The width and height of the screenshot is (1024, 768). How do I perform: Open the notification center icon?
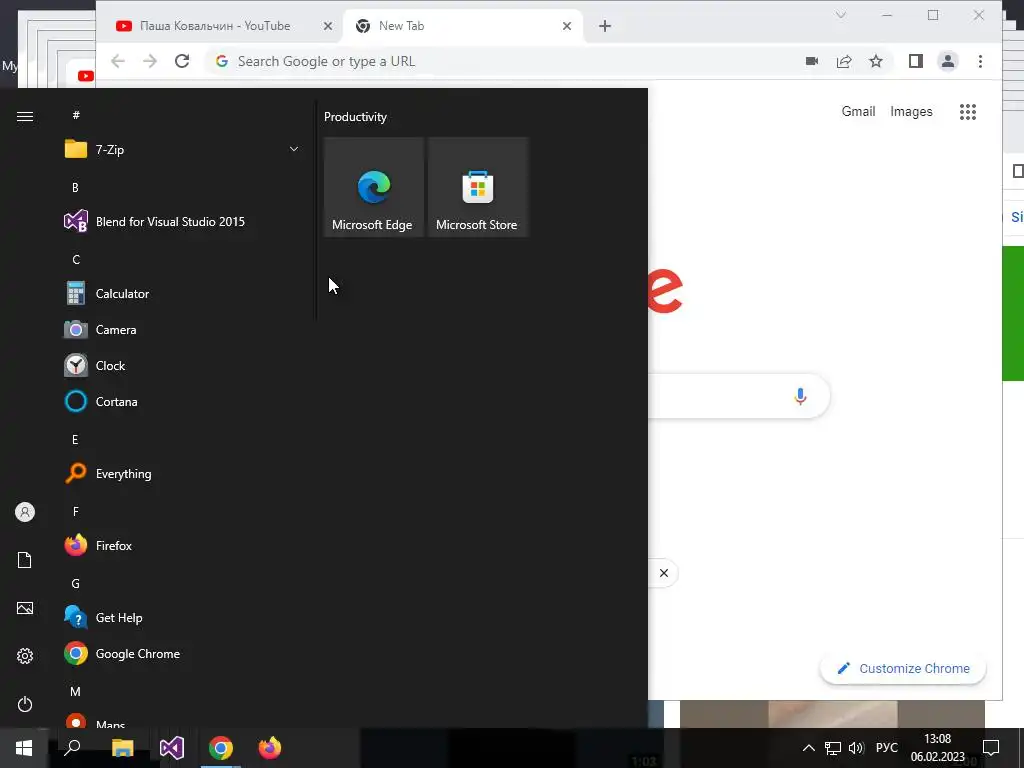(991, 748)
